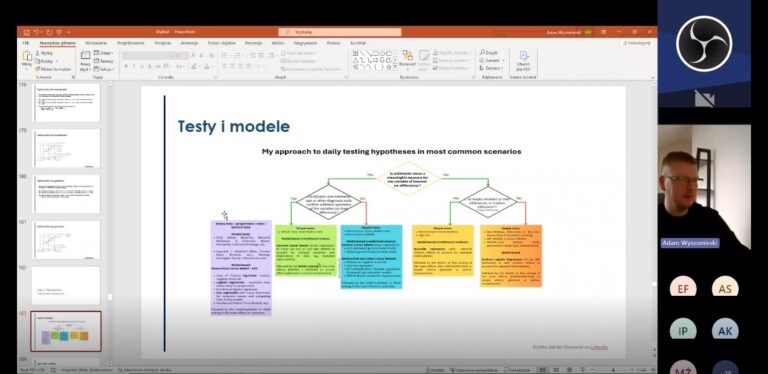
Task: Click the Znajdź (Find) magnifier icon
Action: pos(482,52)
